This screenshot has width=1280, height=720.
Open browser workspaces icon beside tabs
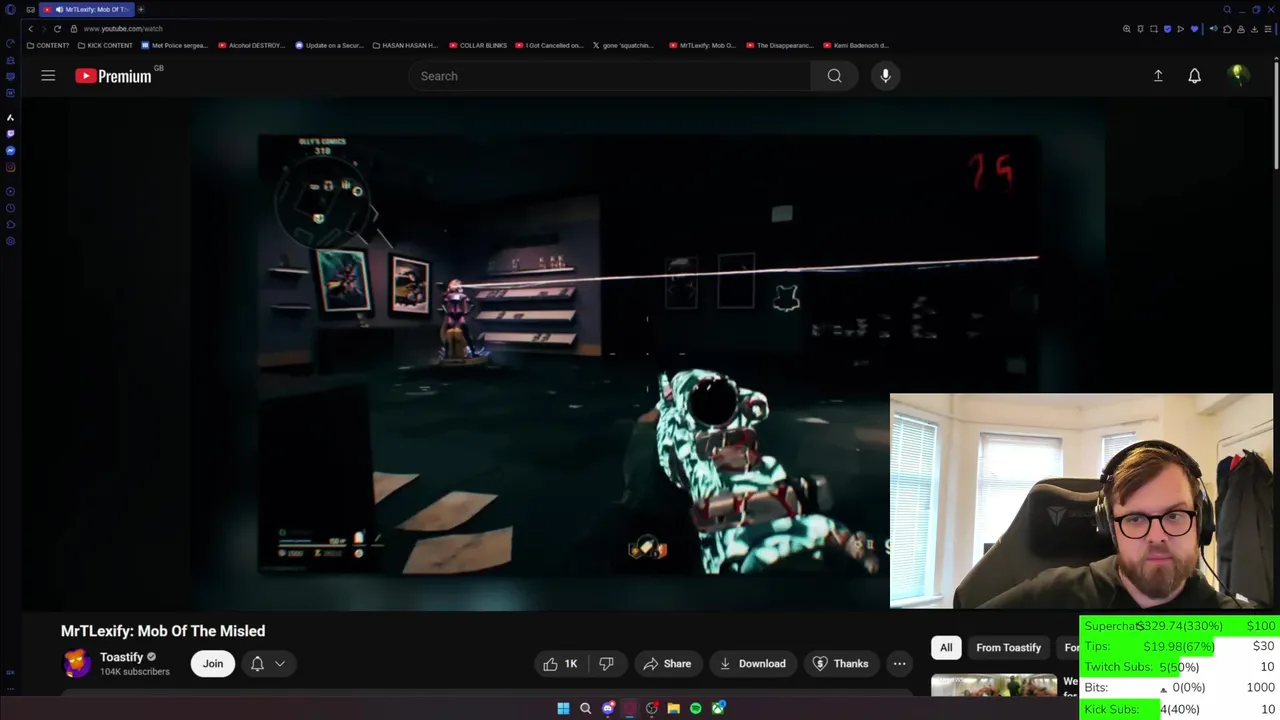coord(30,10)
